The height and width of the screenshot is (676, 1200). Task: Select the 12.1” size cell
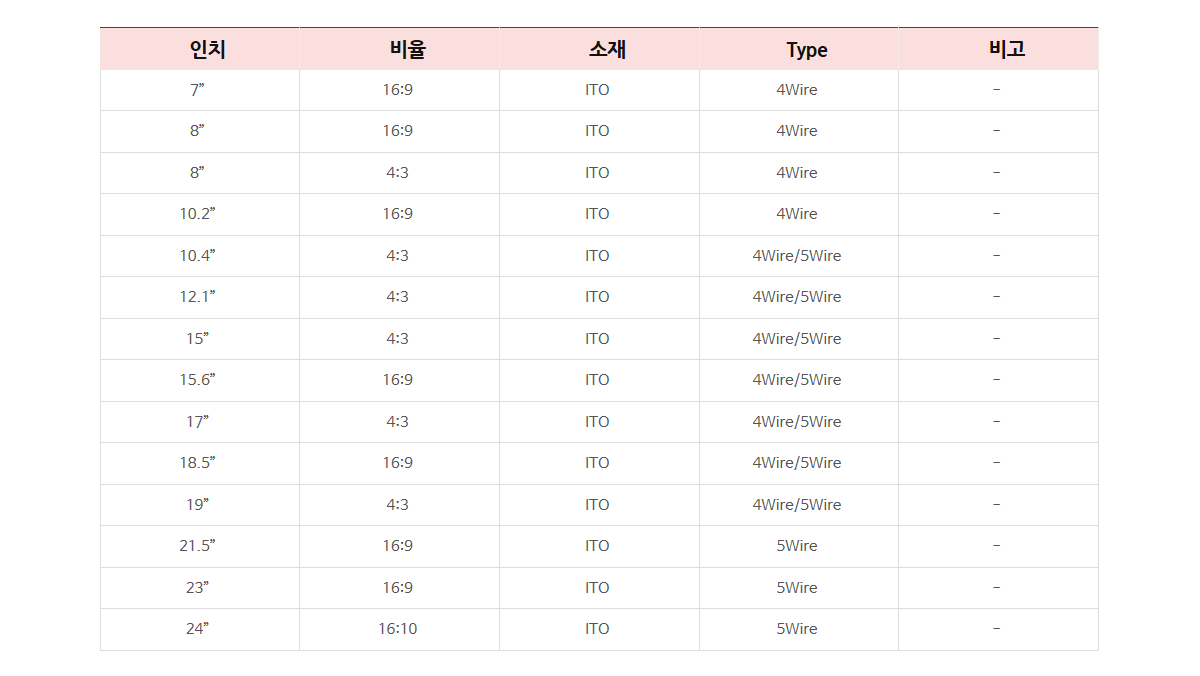click(x=200, y=297)
